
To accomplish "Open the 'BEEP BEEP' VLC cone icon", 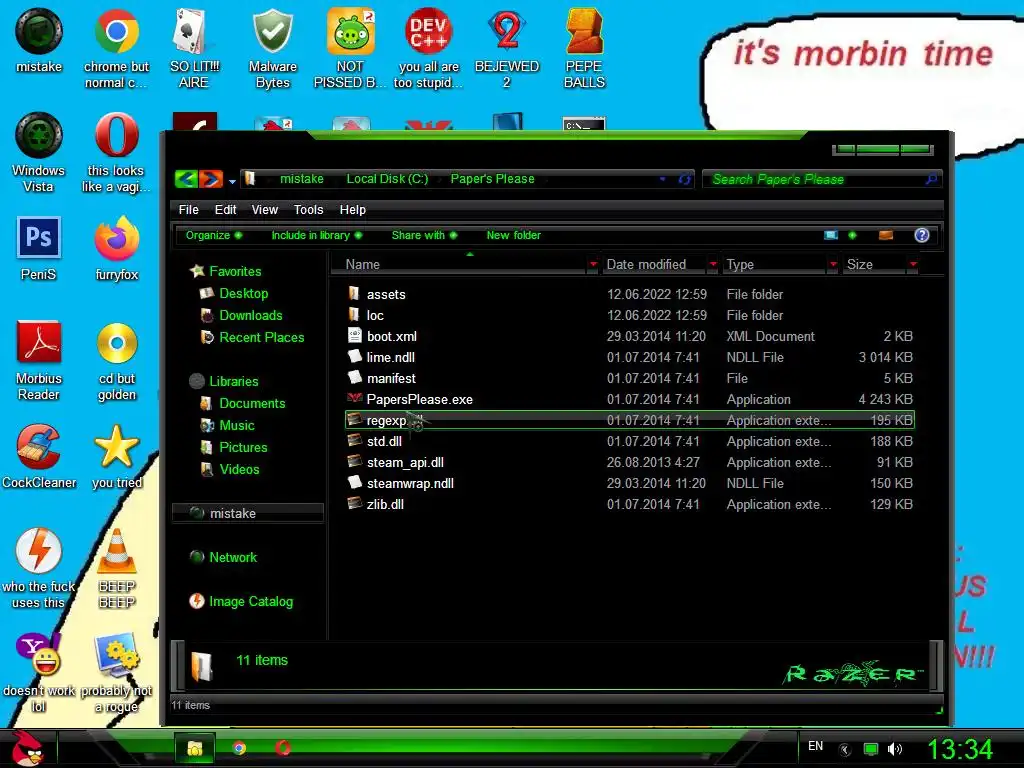I will tap(117, 568).
